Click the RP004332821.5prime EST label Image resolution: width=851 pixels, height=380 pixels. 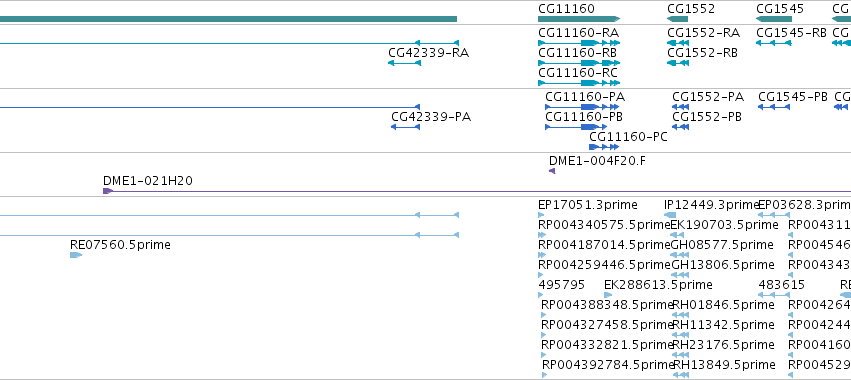pos(607,345)
